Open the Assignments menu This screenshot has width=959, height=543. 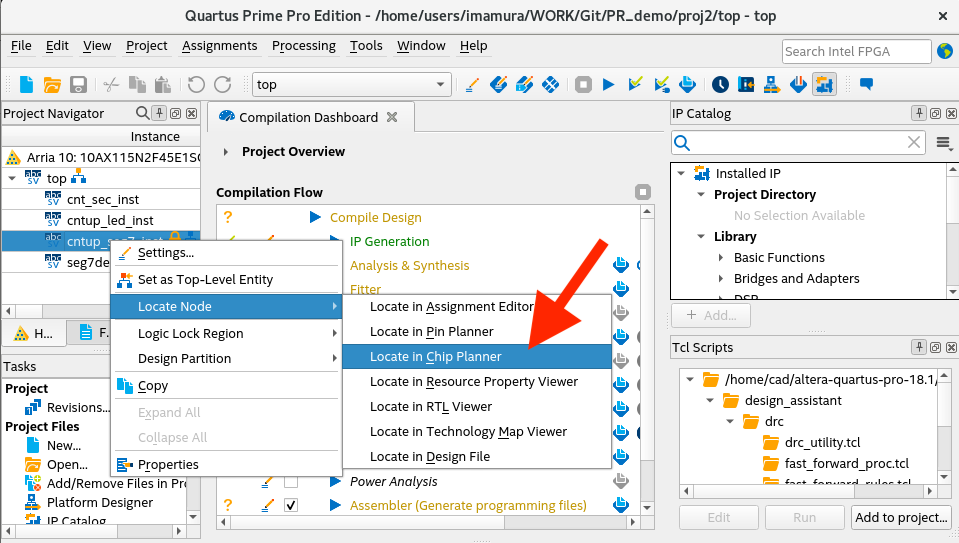[x=220, y=46]
